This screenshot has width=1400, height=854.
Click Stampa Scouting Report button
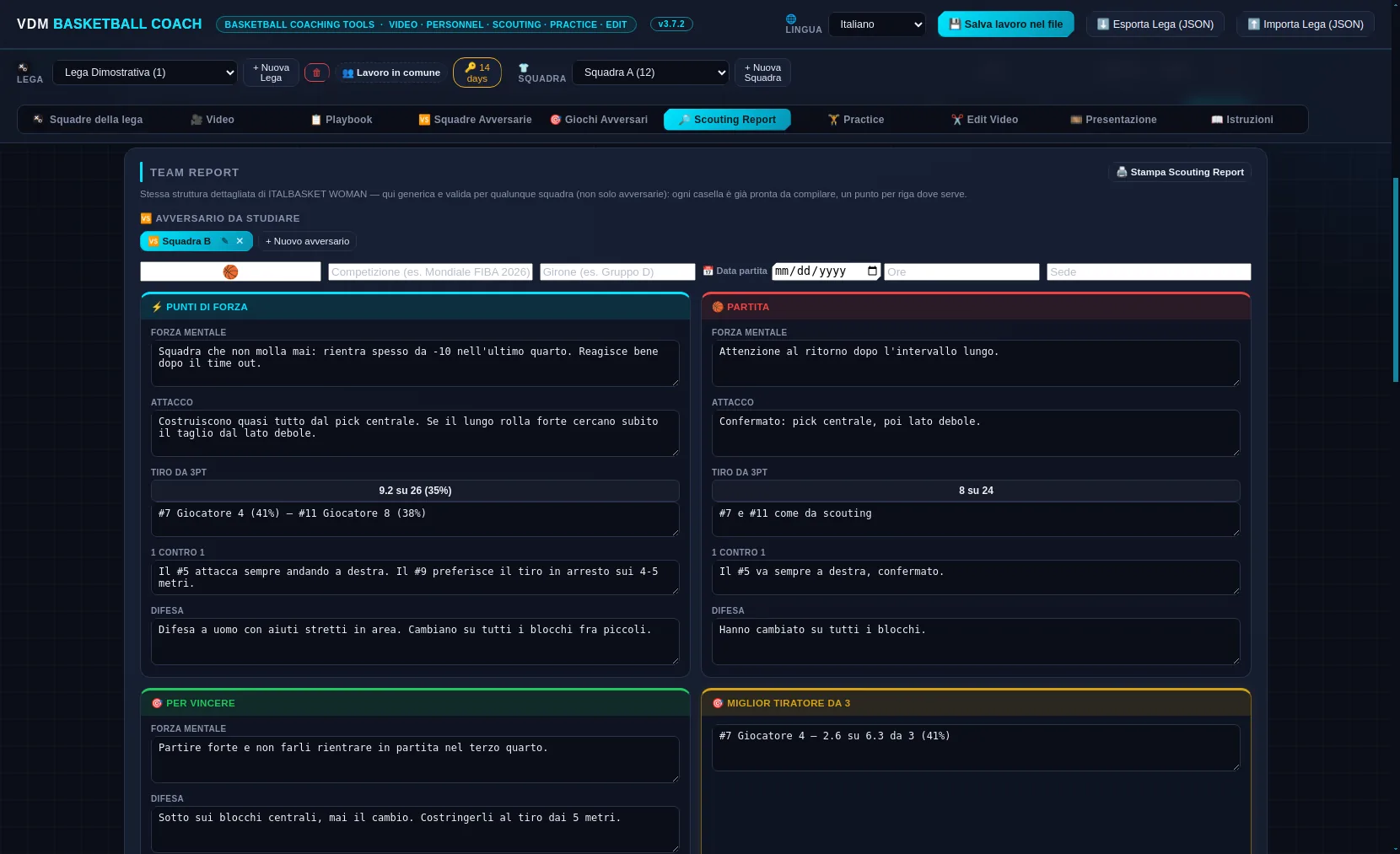click(x=1180, y=172)
